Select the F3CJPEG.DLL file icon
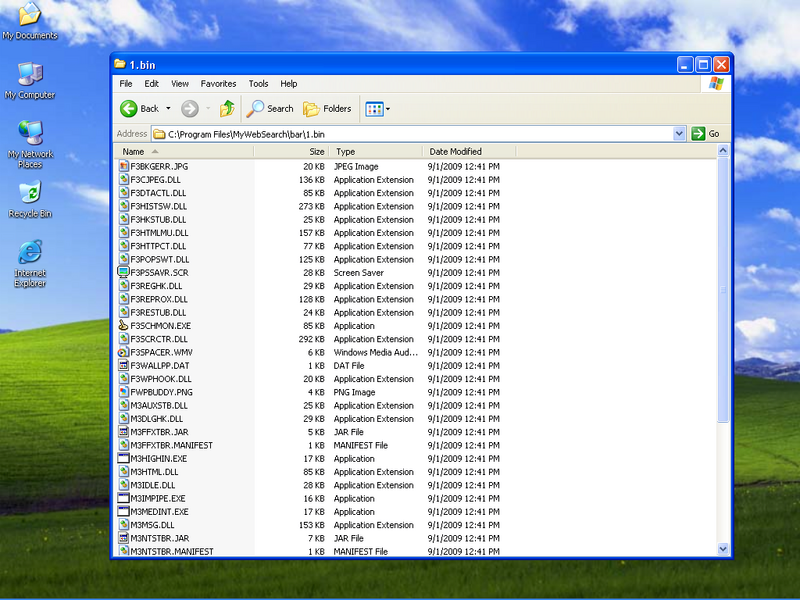Screen dimensions: 800x600 (123, 179)
